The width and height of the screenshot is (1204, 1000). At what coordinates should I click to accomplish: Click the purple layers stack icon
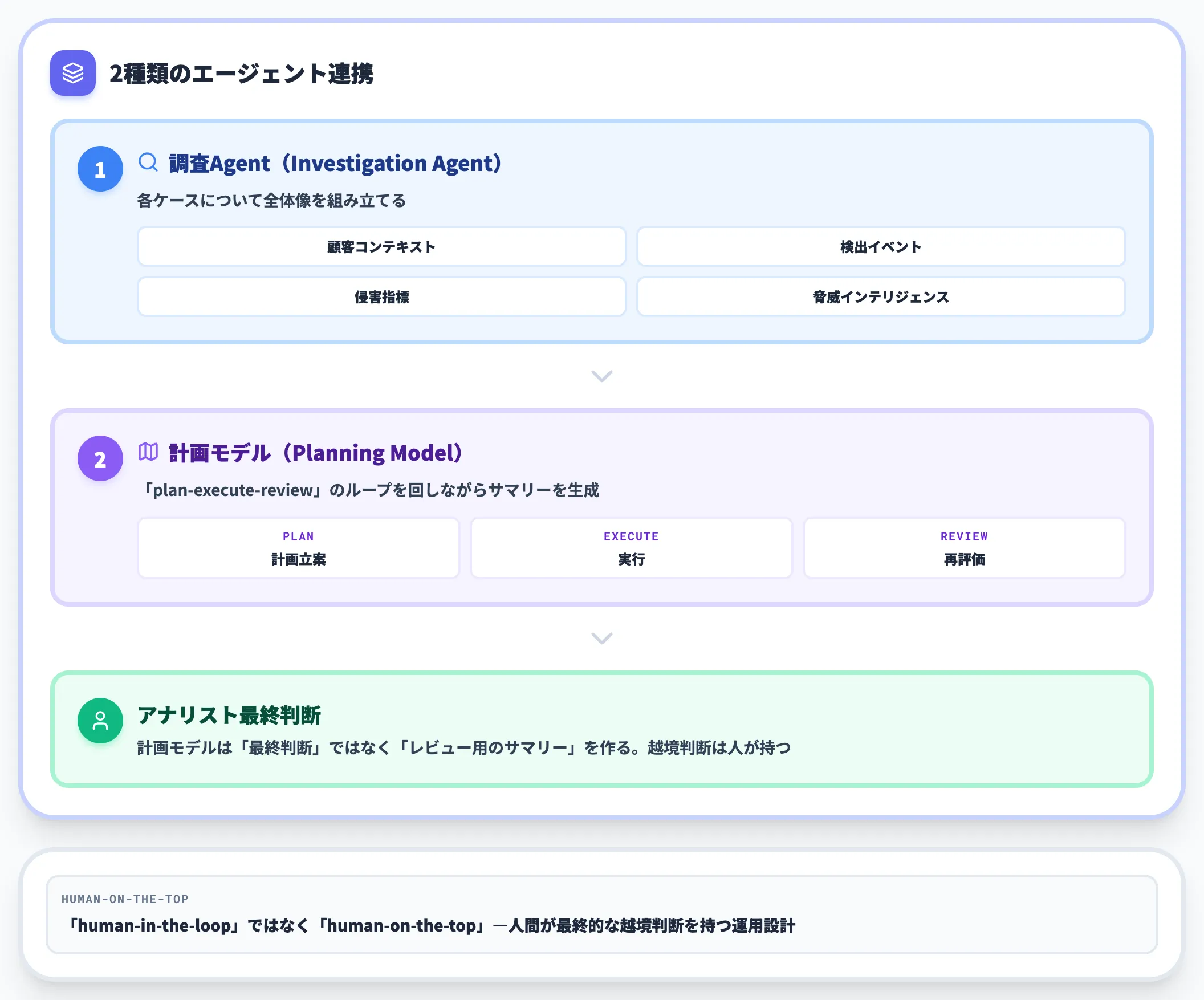(73, 73)
